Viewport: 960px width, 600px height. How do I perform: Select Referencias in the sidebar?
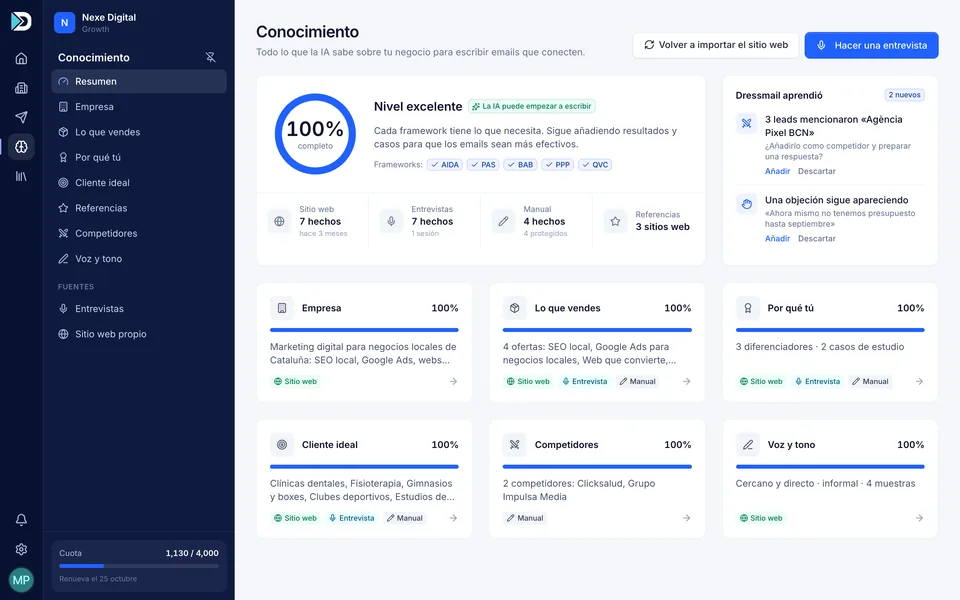click(x=139, y=208)
